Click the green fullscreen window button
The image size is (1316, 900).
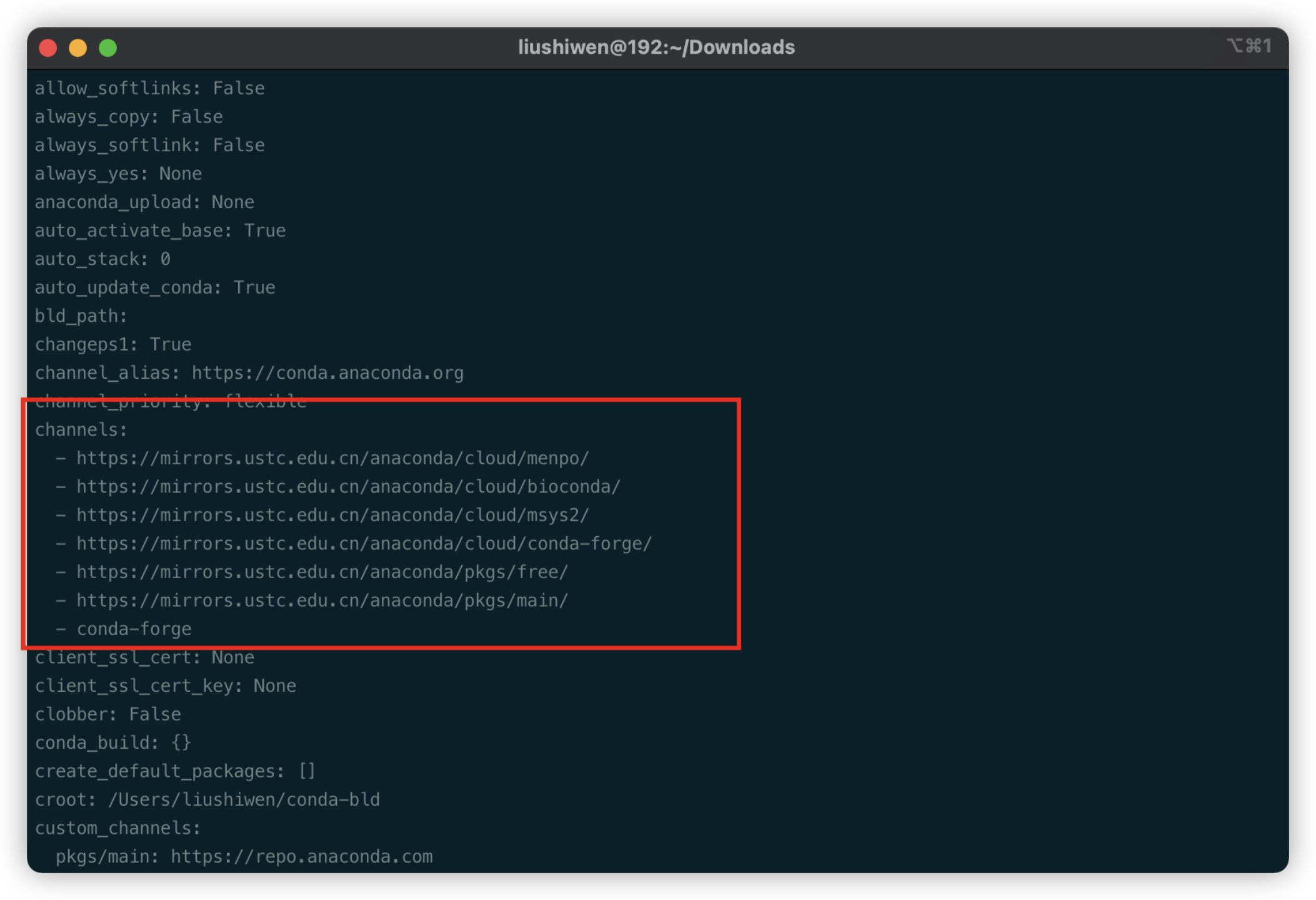tap(108, 48)
